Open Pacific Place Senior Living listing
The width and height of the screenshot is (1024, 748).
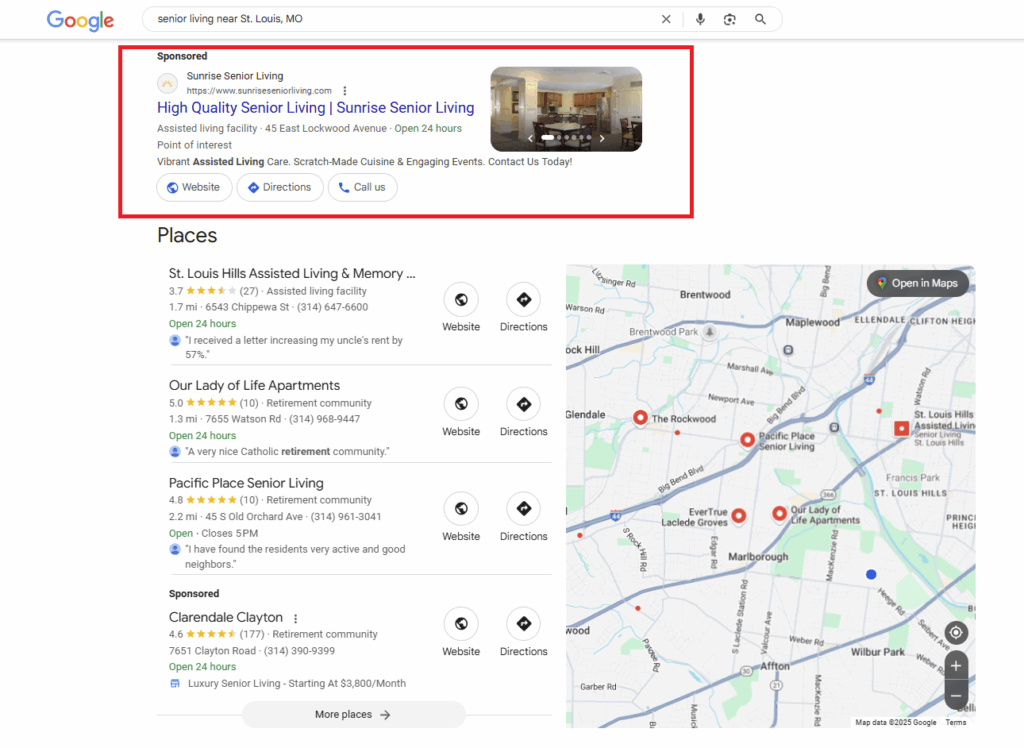[246, 483]
